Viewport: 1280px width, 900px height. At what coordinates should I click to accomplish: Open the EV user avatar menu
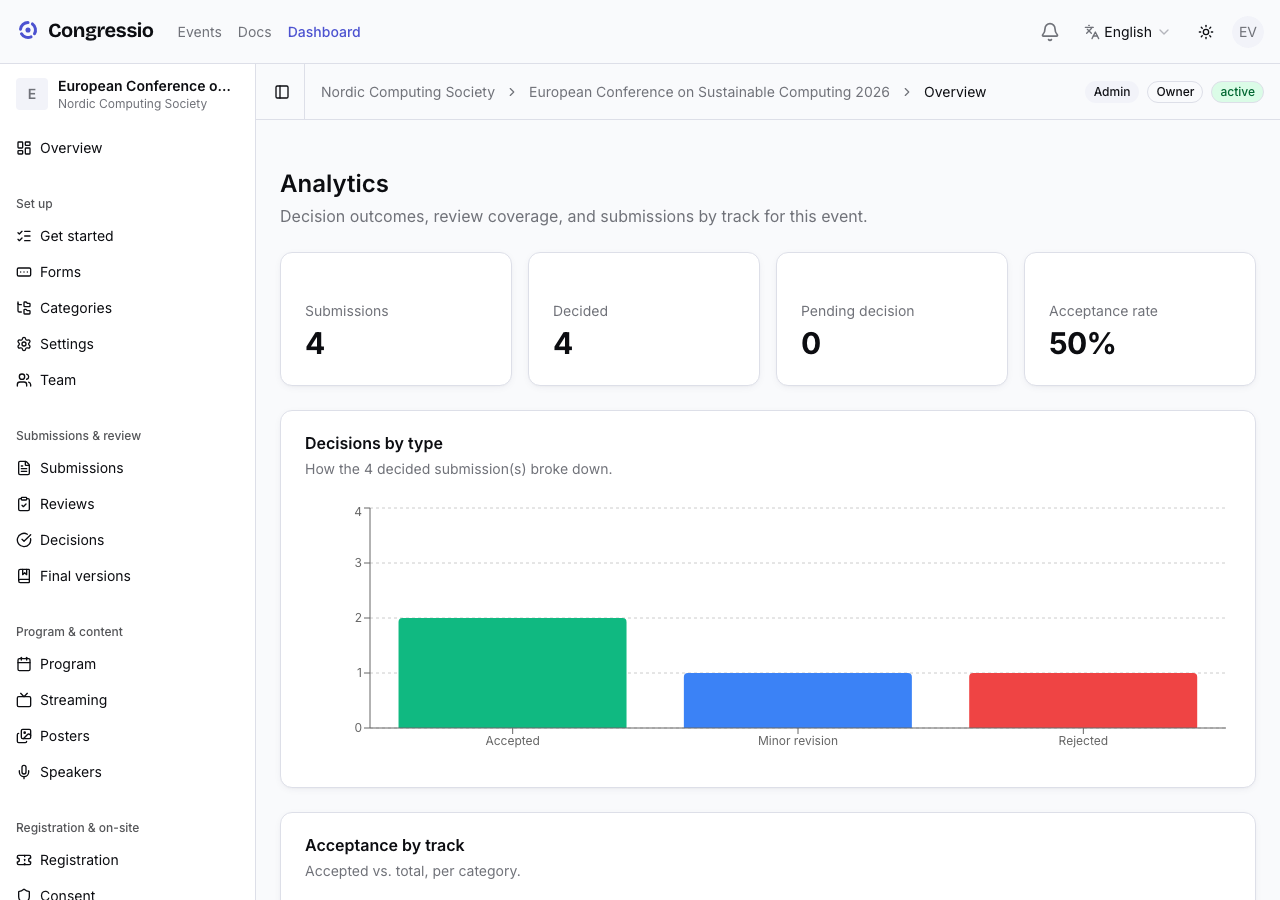coord(1248,32)
